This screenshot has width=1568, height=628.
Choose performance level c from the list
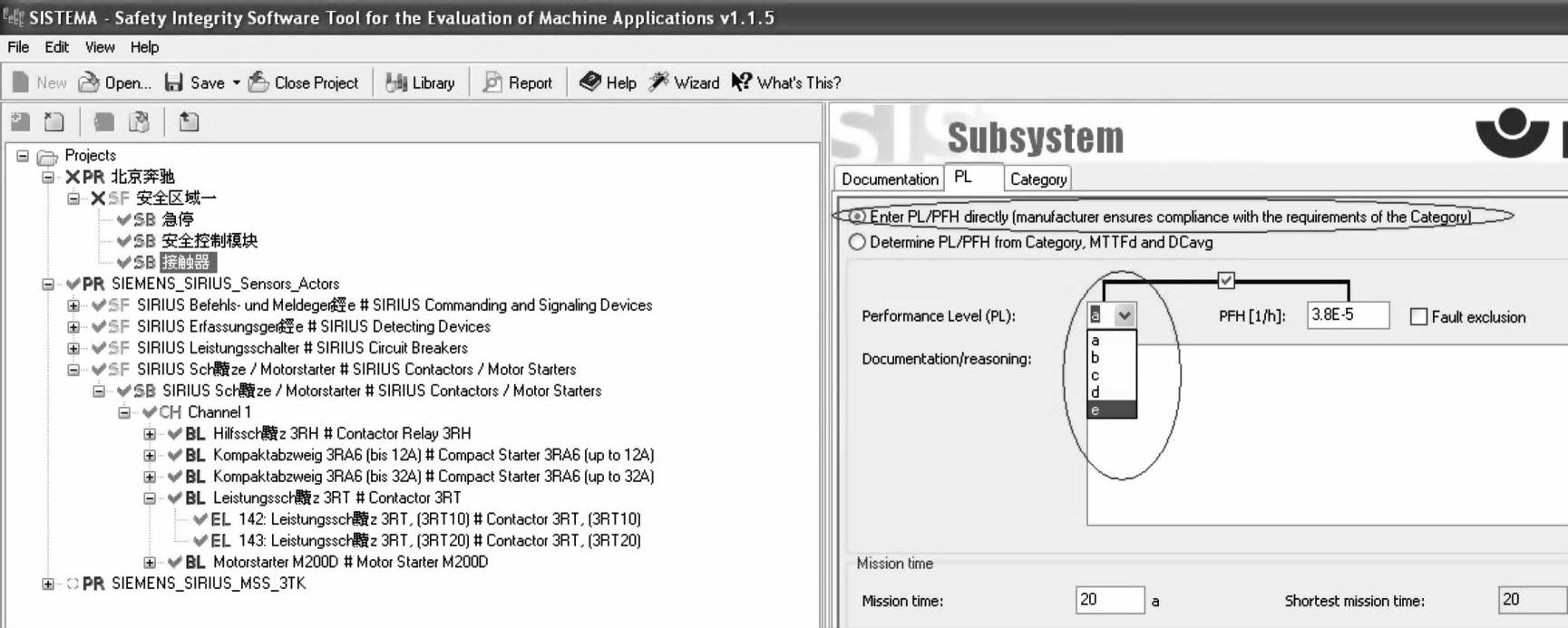[1112, 375]
